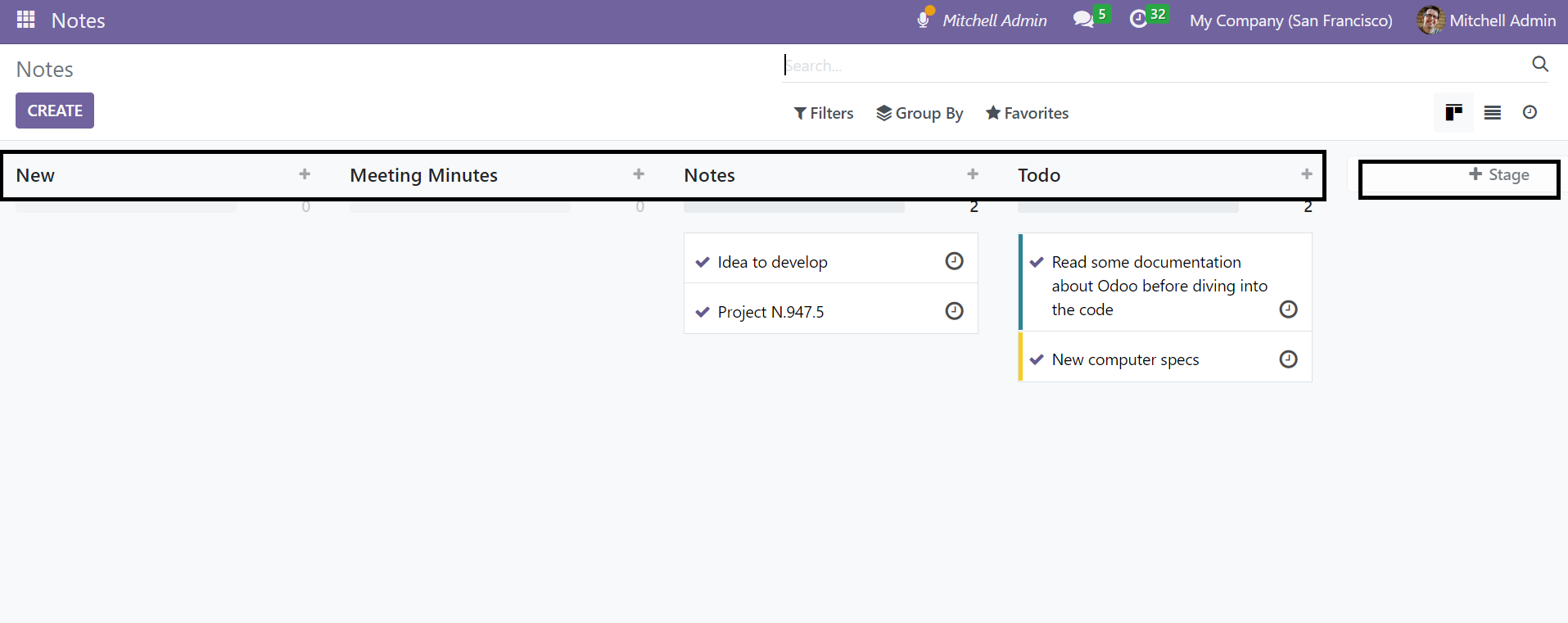Open the Favorites dropdown
This screenshot has height=623, width=1568.
1027,113
